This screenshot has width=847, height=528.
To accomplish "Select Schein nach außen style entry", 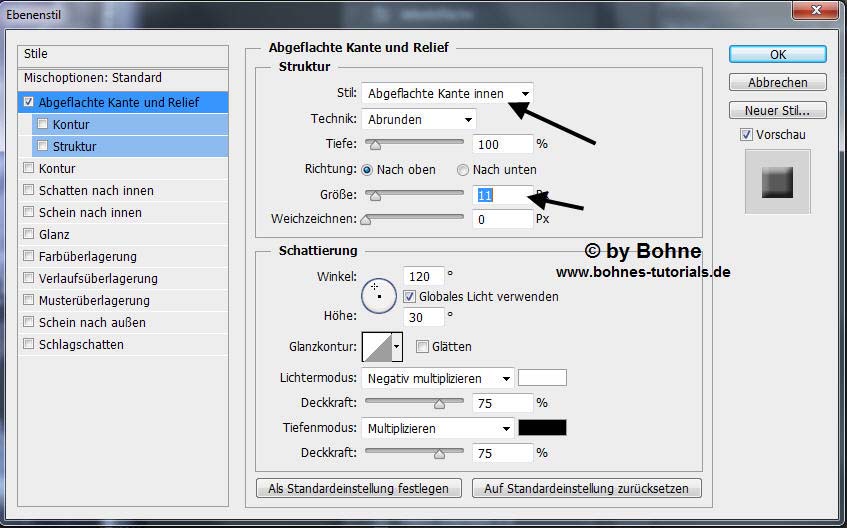I will pos(92,323).
